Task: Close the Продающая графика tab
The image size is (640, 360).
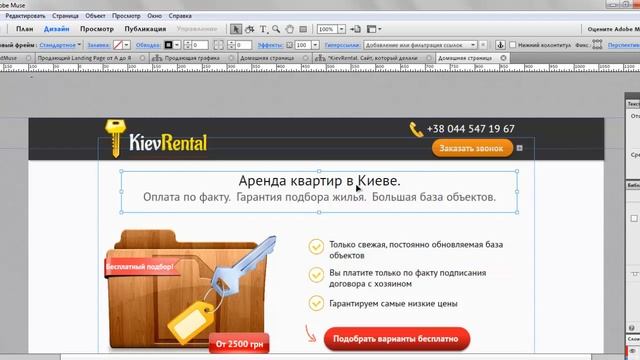Action: pyautogui.click(x=231, y=58)
